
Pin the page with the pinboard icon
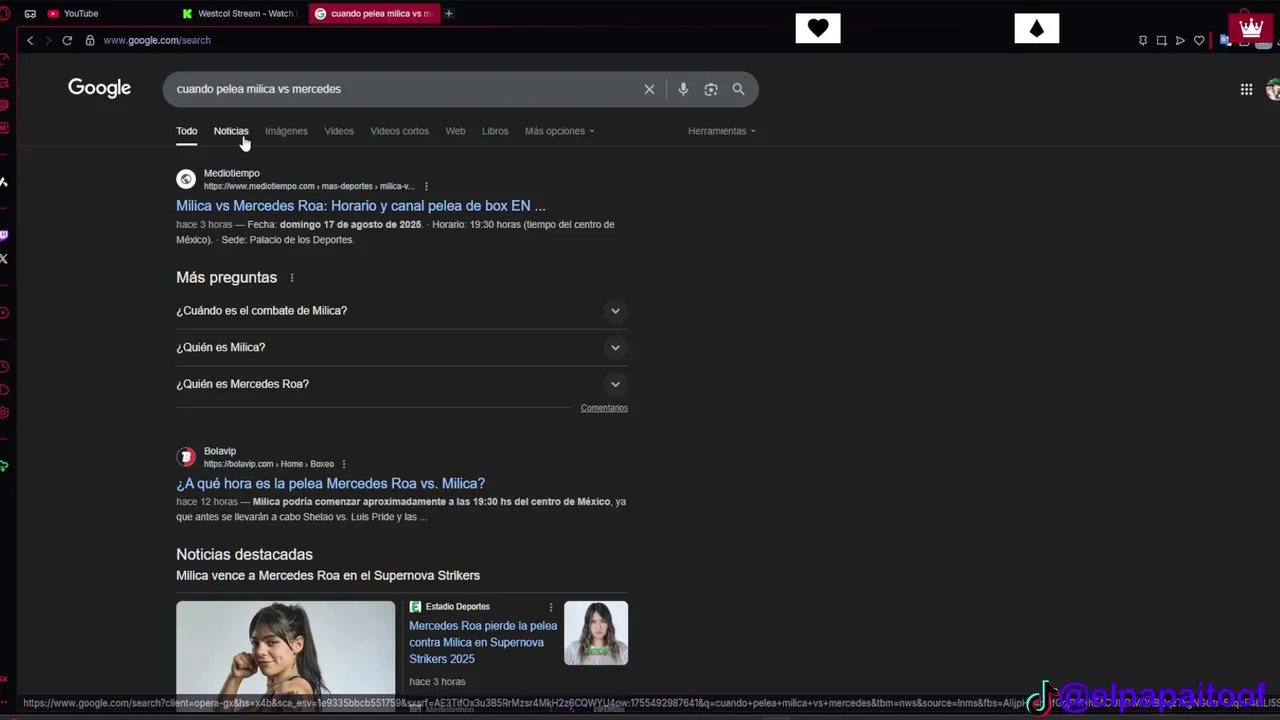pyautogui.click(x=1143, y=40)
